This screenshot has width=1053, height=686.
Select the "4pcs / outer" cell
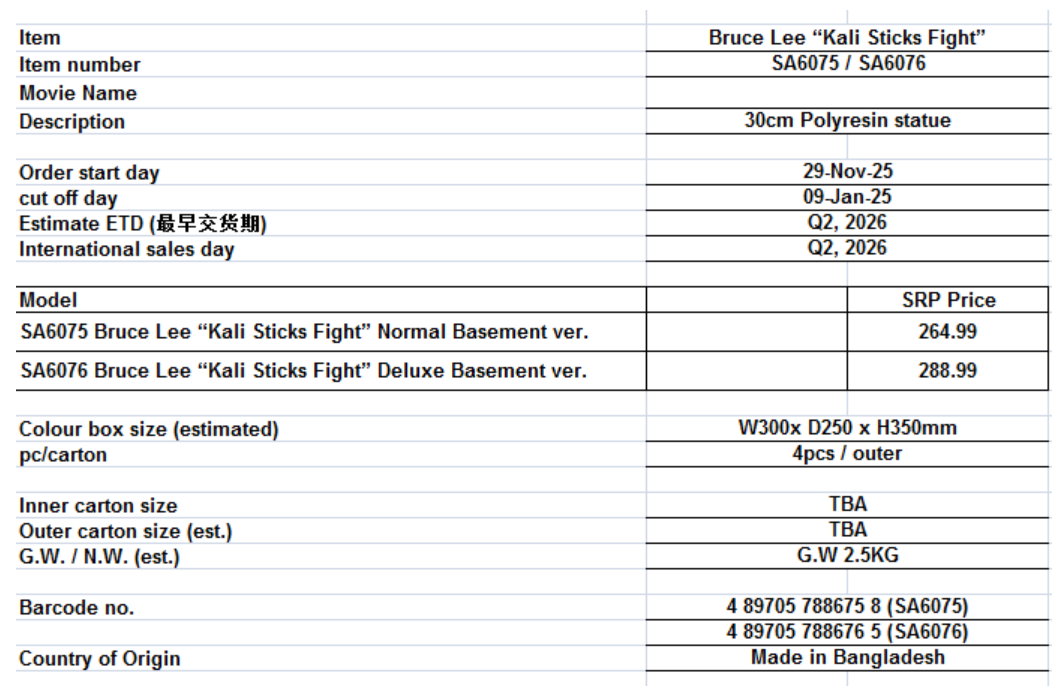click(x=847, y=454)
